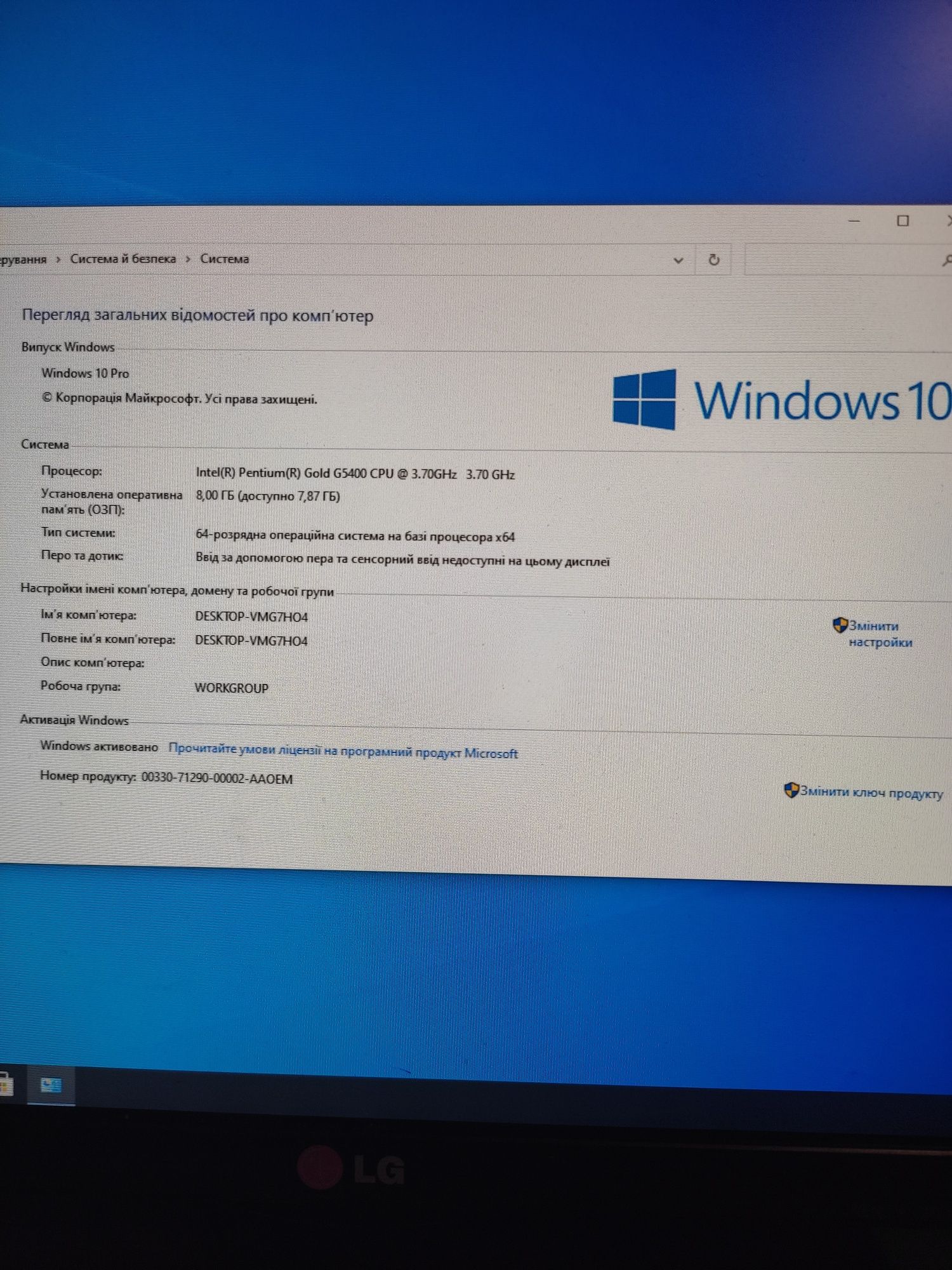Click the Control Panel taskbar icon
Image resolution: width=952 pixels, height=1270 pixels.
51,1085
